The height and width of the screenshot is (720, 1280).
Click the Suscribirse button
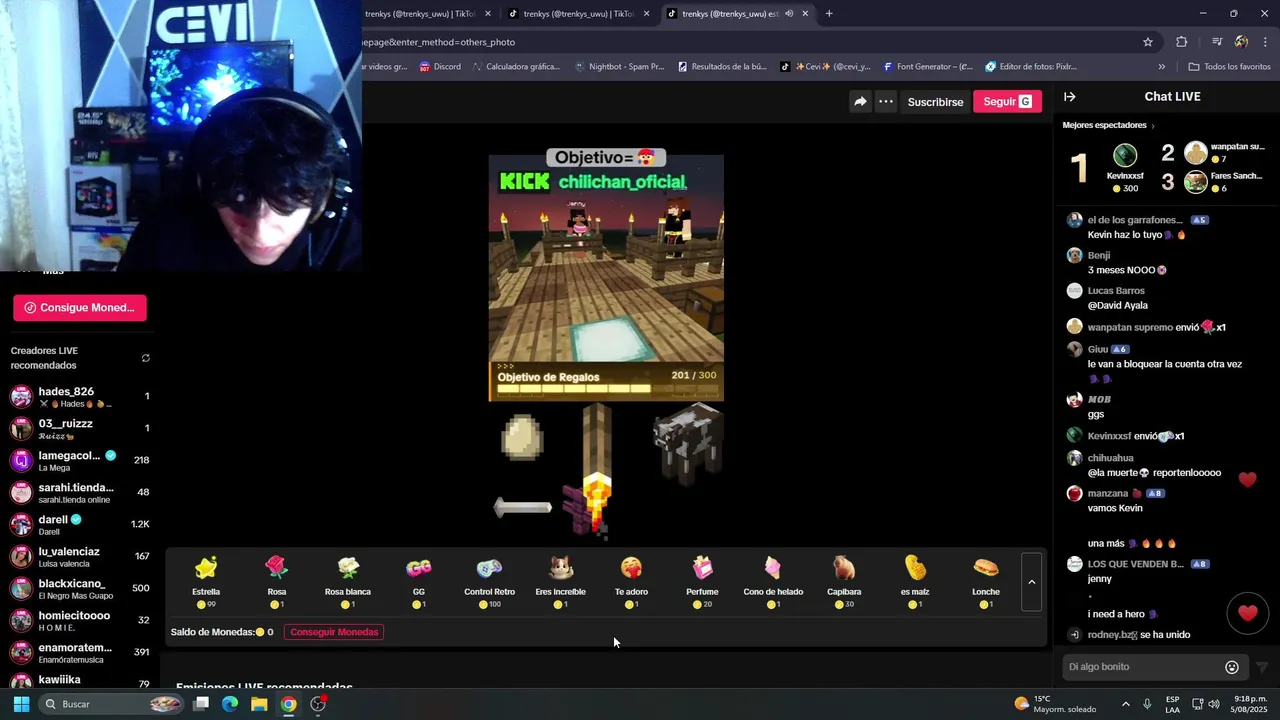coord(935,102)
